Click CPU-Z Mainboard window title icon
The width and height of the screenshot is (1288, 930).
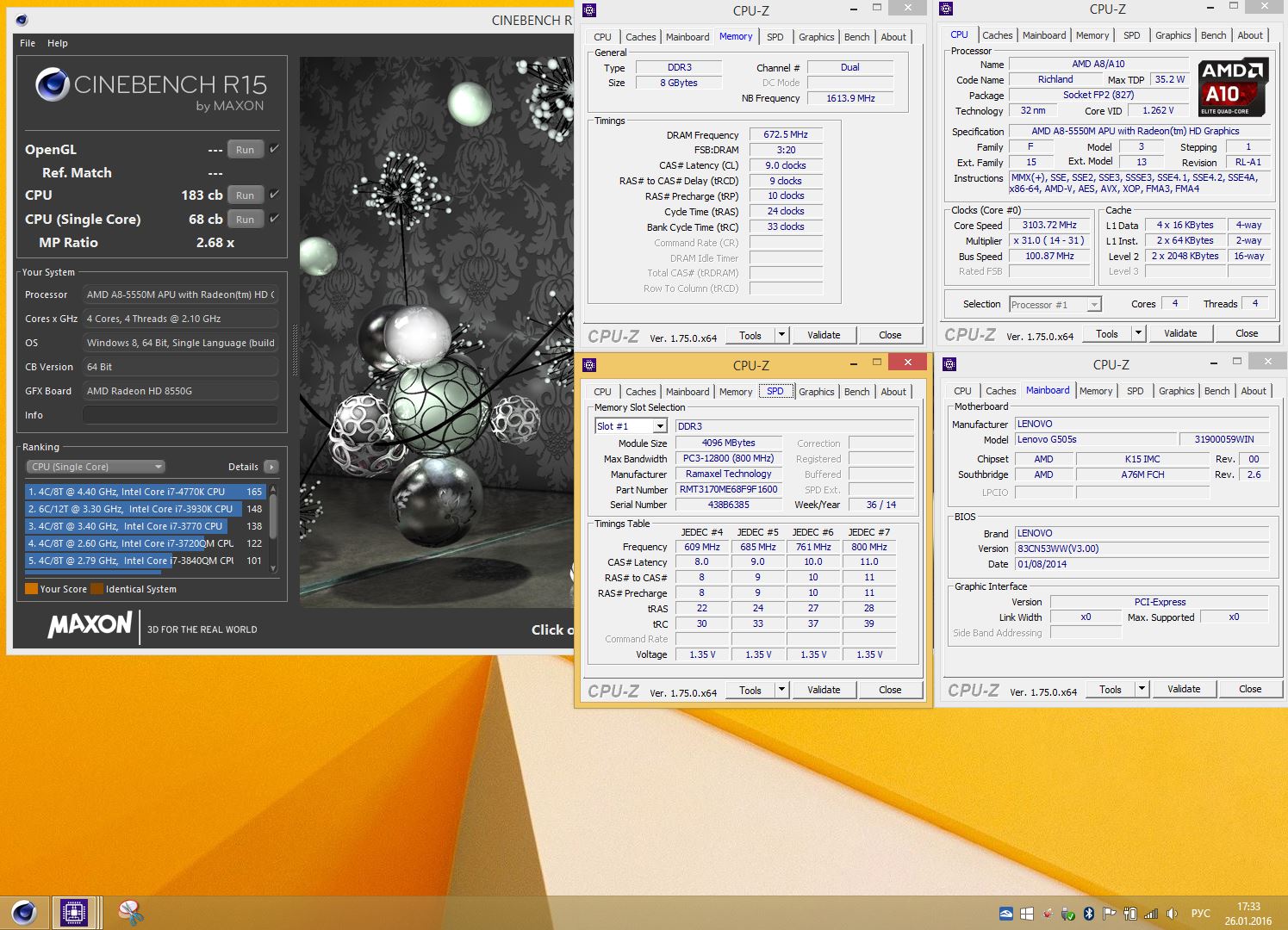(949, 364)
